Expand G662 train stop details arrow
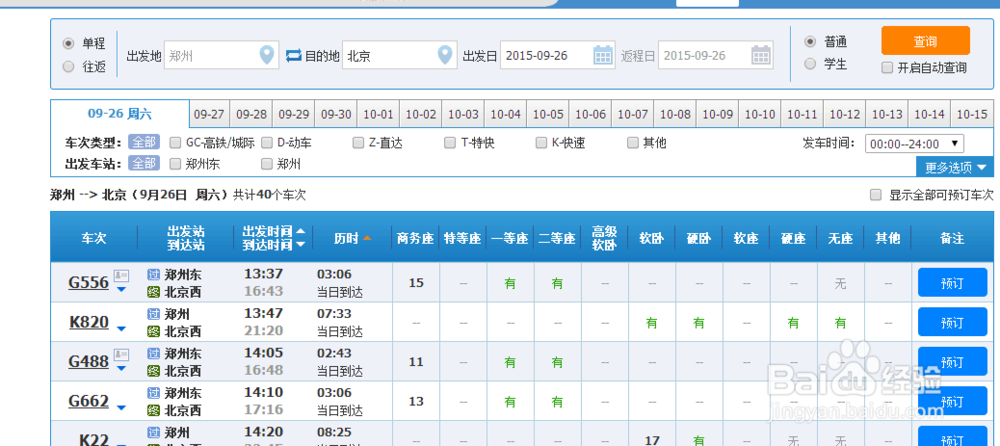1000x446 pixels. (x=121, y=408)
